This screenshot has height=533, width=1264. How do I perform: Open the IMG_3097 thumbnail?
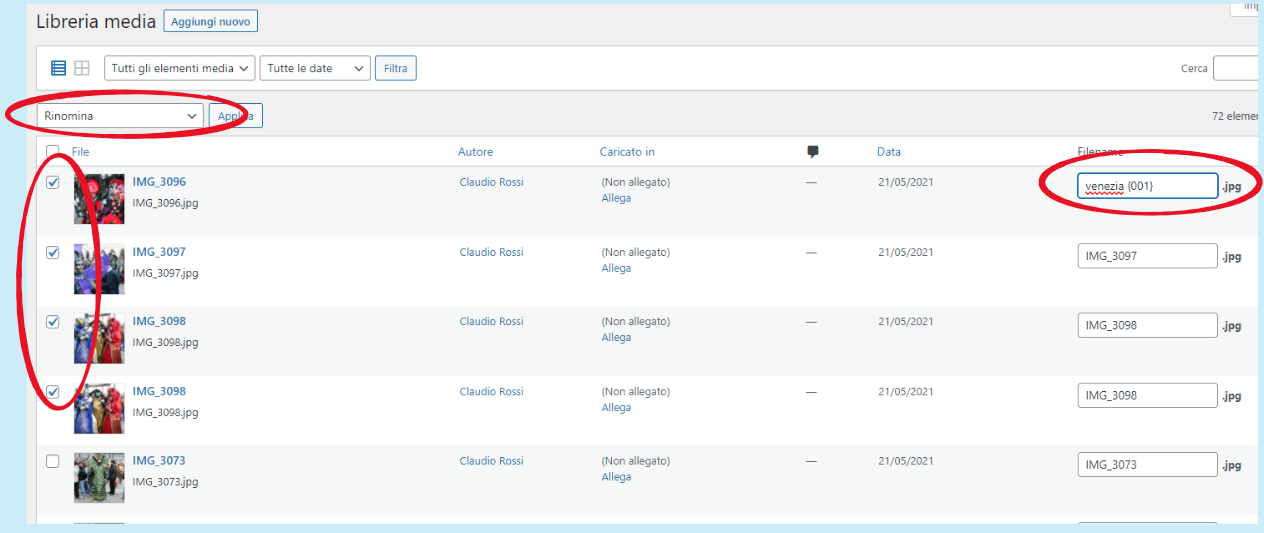[99, 269]
